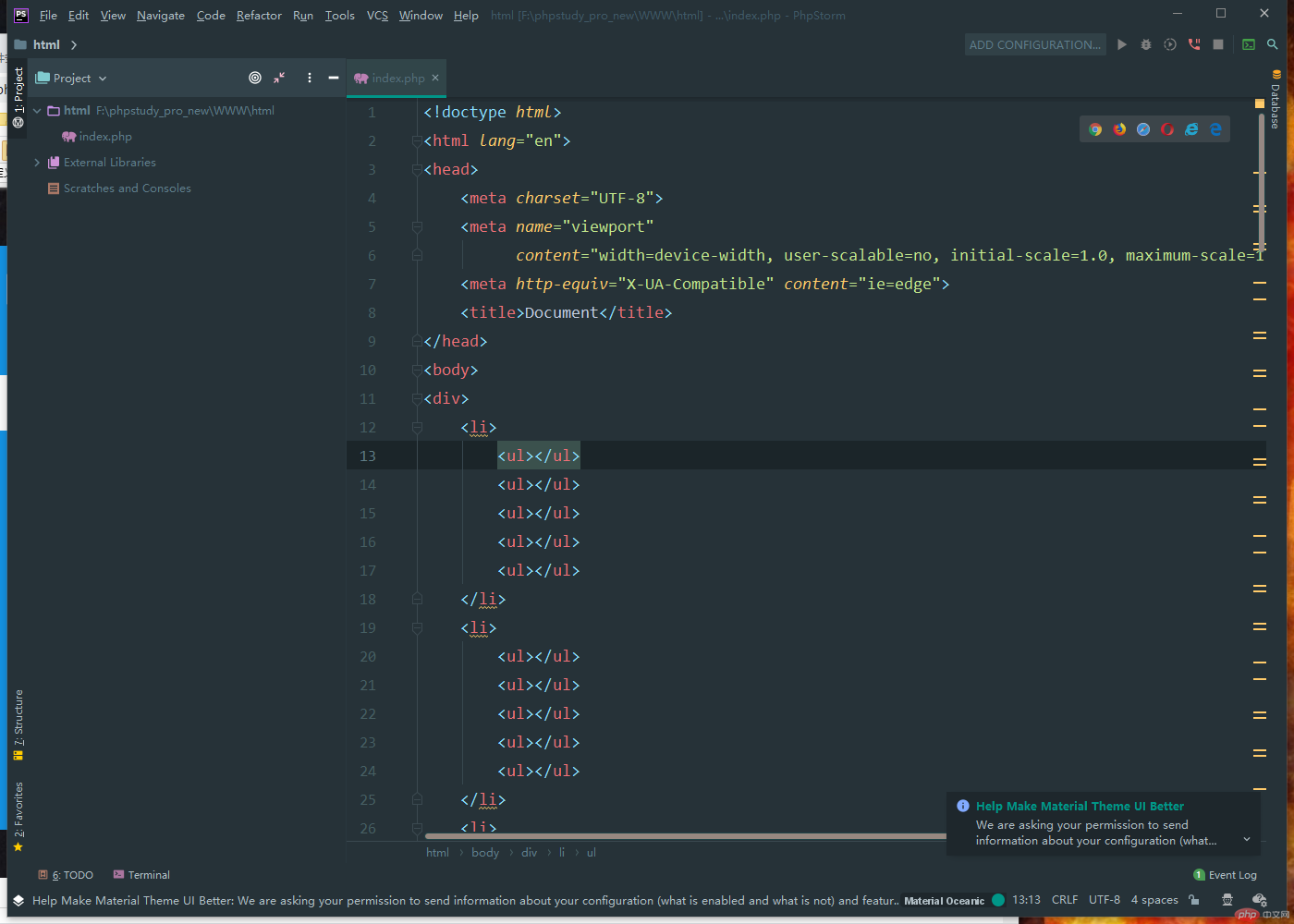Screen dimensions: 1294x924
Task: Collapse all in Project panel
Action: (279, 78)
